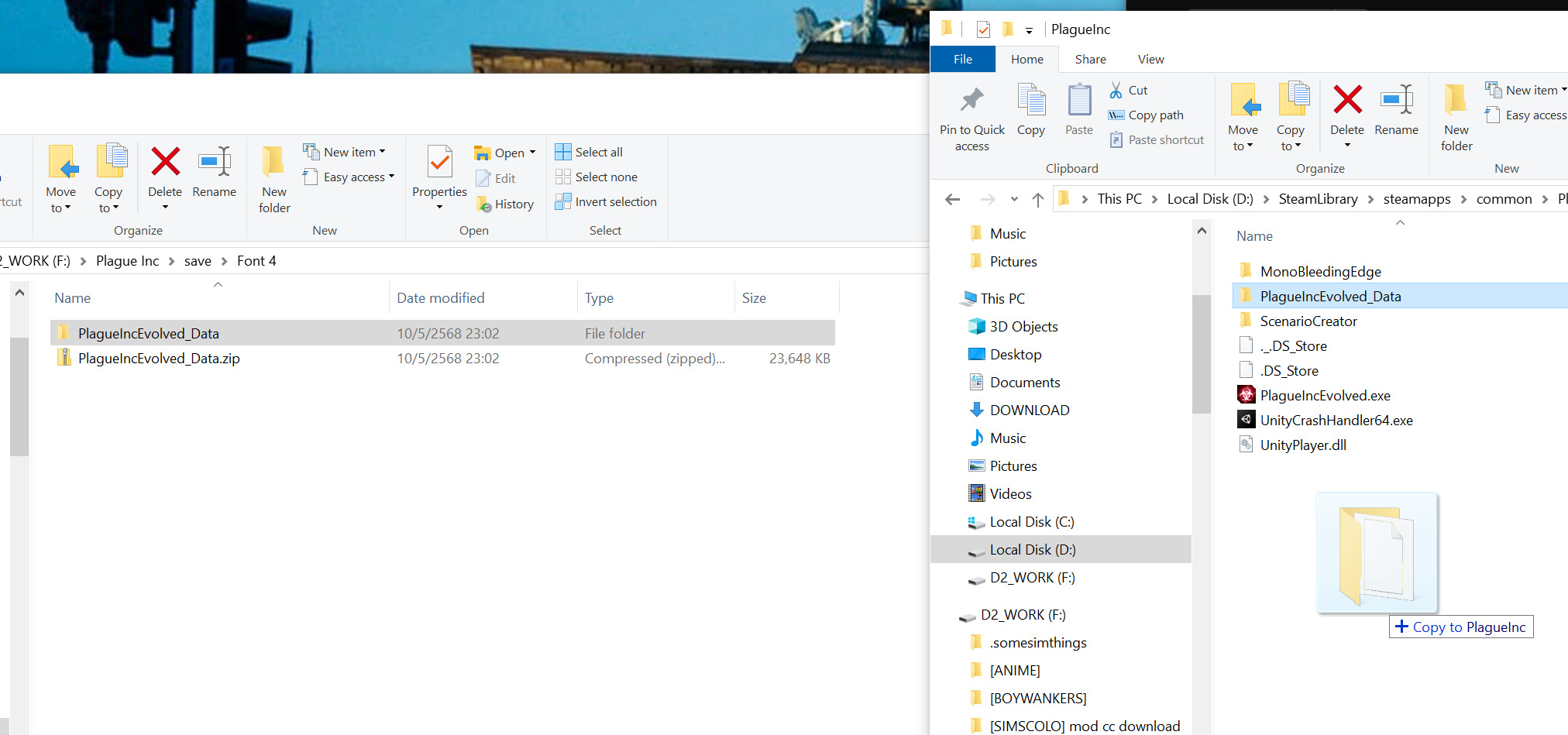The image size is (1568, 735).
Task: Go back in PlagueInc window navigation
Action: pyautogui.click(x=953, y=200)
